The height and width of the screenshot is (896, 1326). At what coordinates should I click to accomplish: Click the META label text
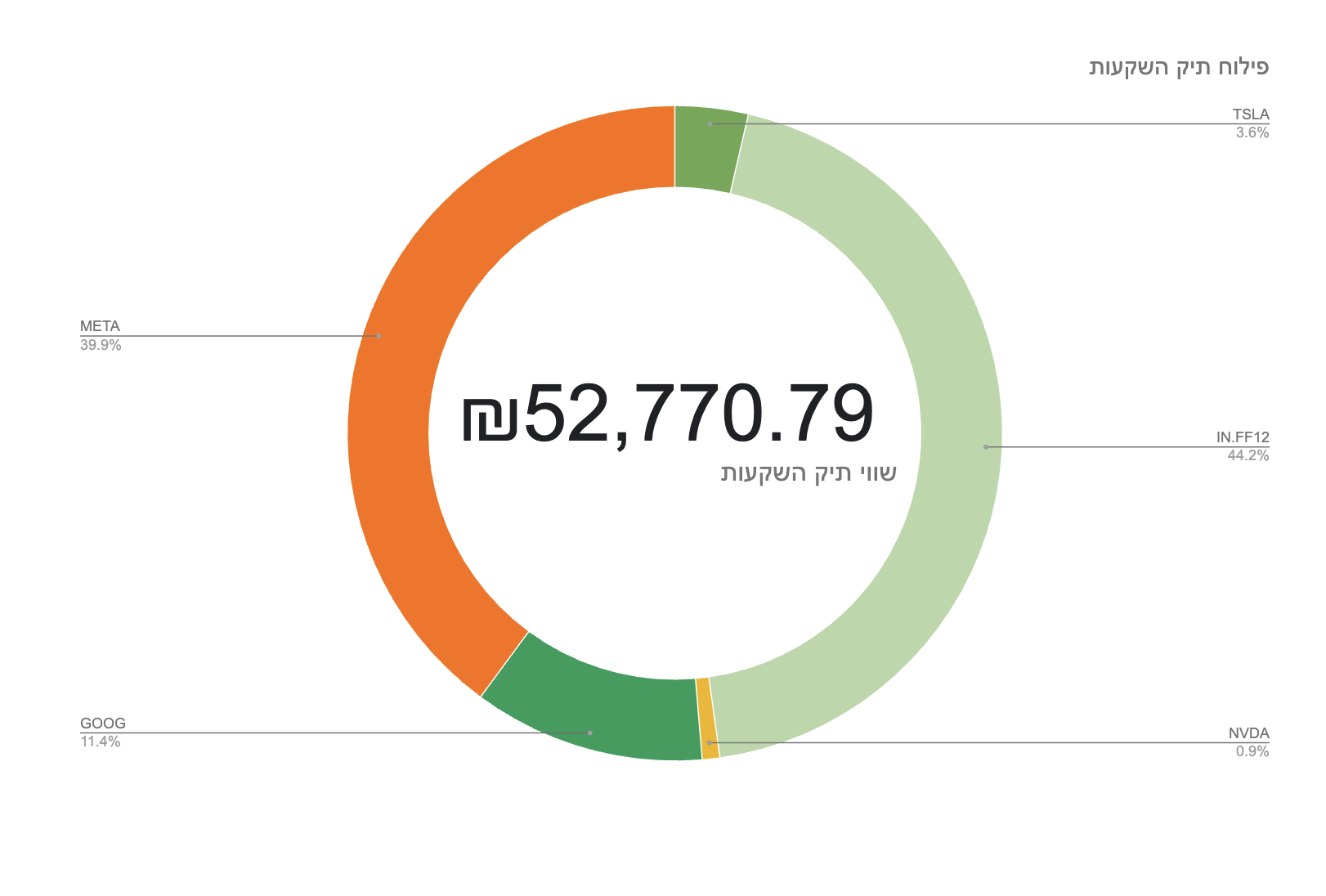click(x=100, y=326)
